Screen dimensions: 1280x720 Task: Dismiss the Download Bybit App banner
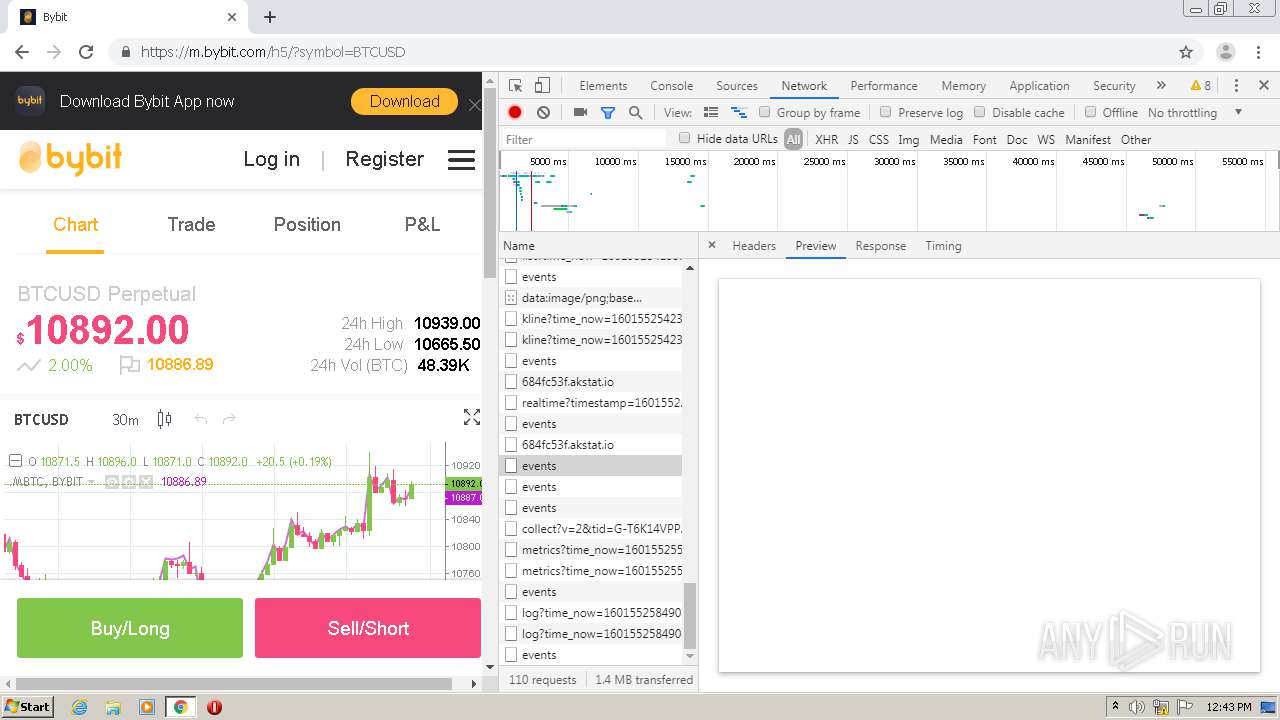pos(475,103)
